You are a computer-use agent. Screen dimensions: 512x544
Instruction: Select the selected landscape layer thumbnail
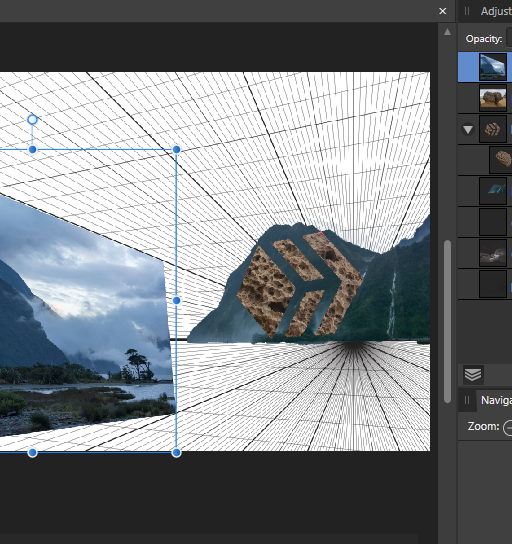tap(493, 67)
